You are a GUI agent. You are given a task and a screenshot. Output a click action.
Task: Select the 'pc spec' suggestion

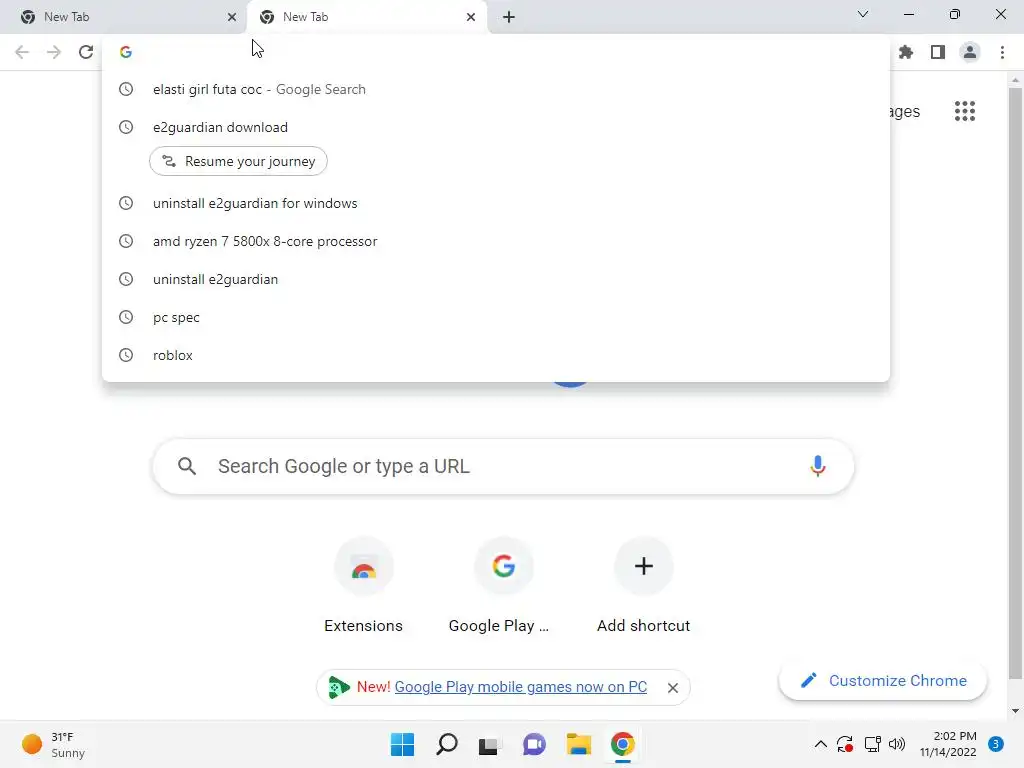pyautogui.click(x=496, y=317)
